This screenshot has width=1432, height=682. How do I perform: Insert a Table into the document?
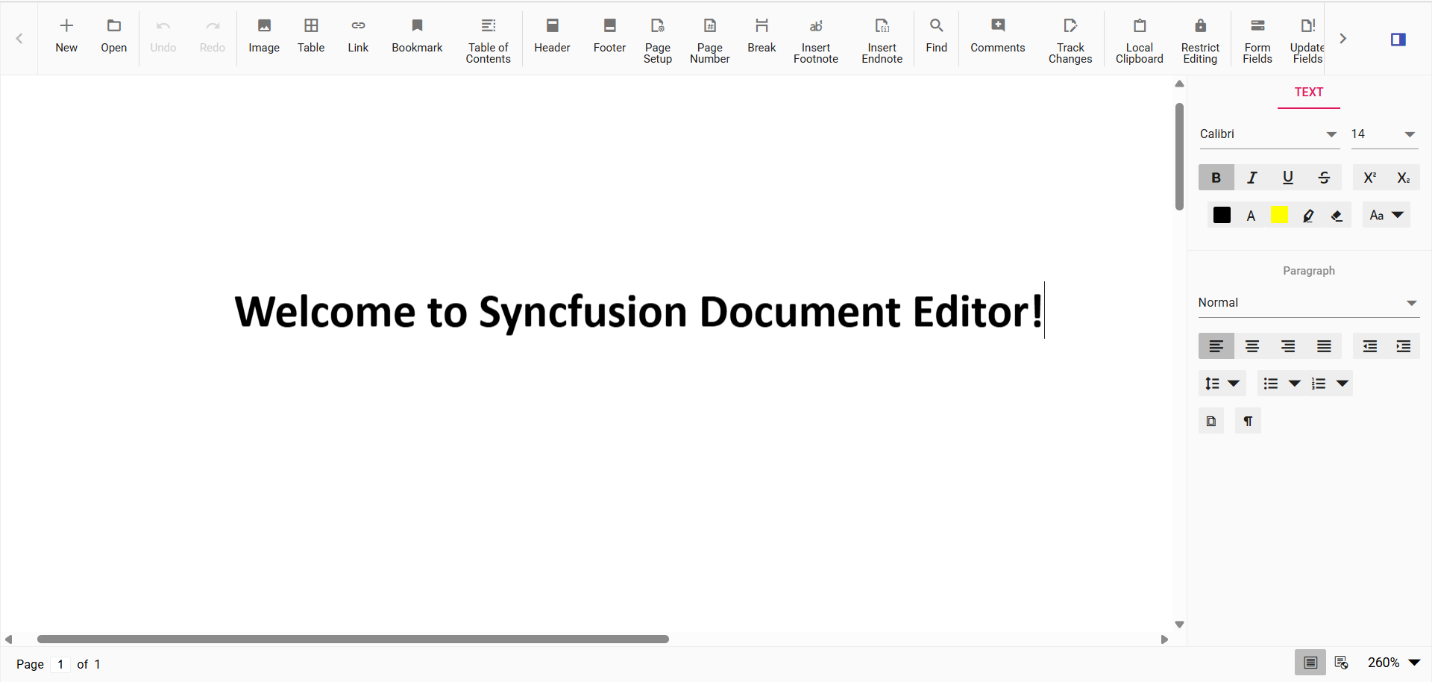(x=310, y=38)
